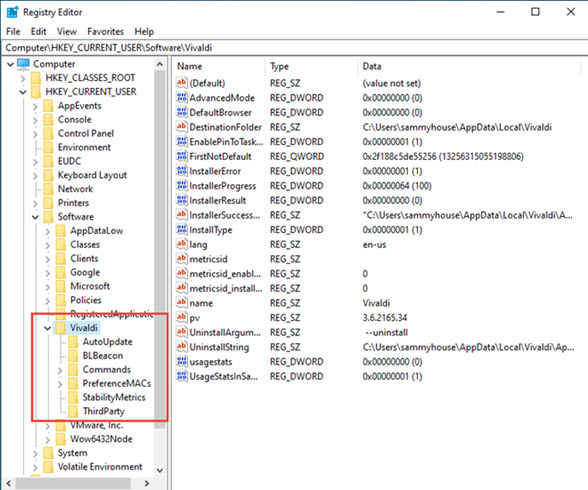Click the HKEY_CLASSES_ROOT folder icon
The image size is (588, 490).
pyautogui.click(x=36, y=78)
